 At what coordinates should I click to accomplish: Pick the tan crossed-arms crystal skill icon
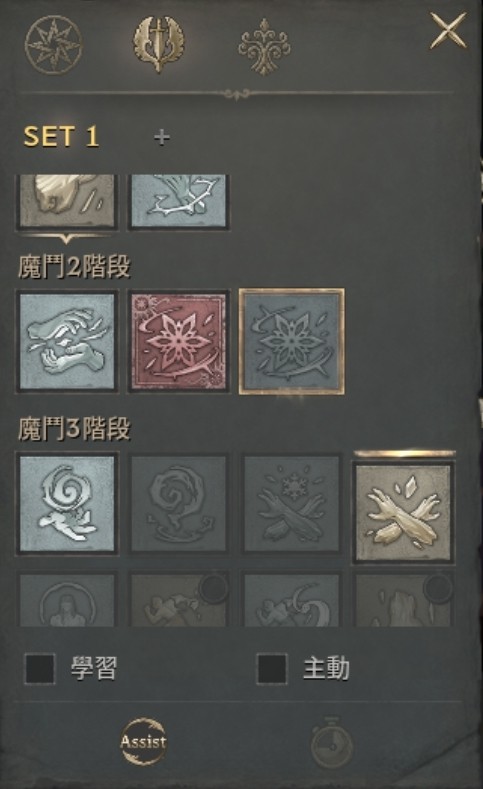[x=404, y=512]
